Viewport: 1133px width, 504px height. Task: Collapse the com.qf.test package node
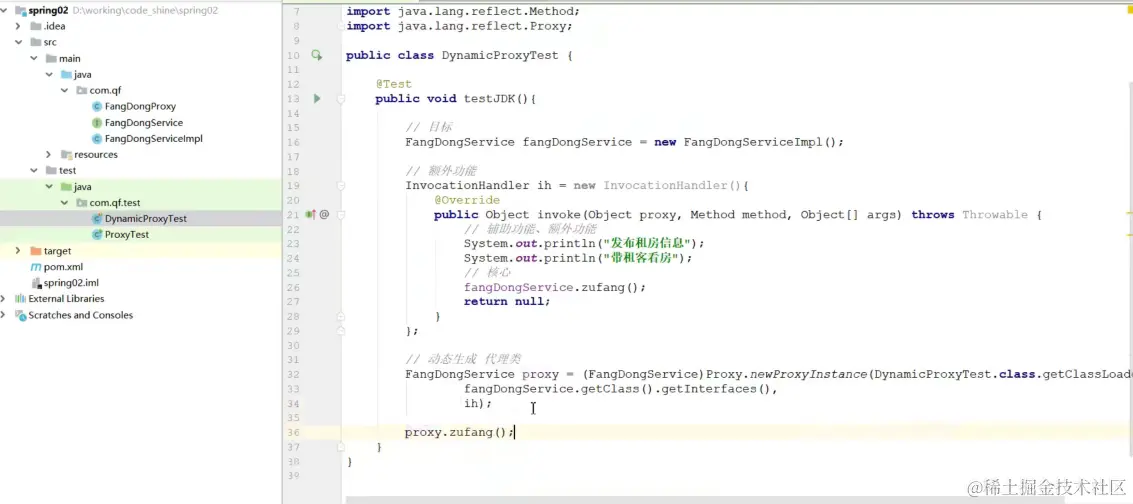(64, 203)
